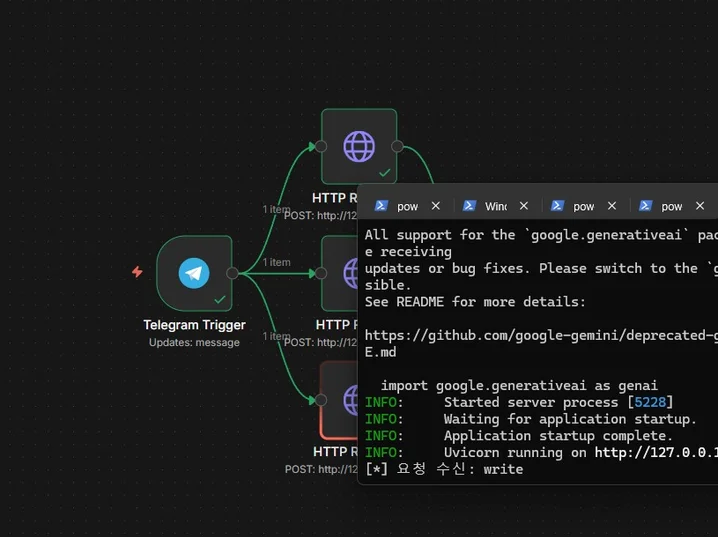The width and height of the screenshot is (718, 537).
Task: Click the top HTTP Request output connector
Action: point(397,147)
